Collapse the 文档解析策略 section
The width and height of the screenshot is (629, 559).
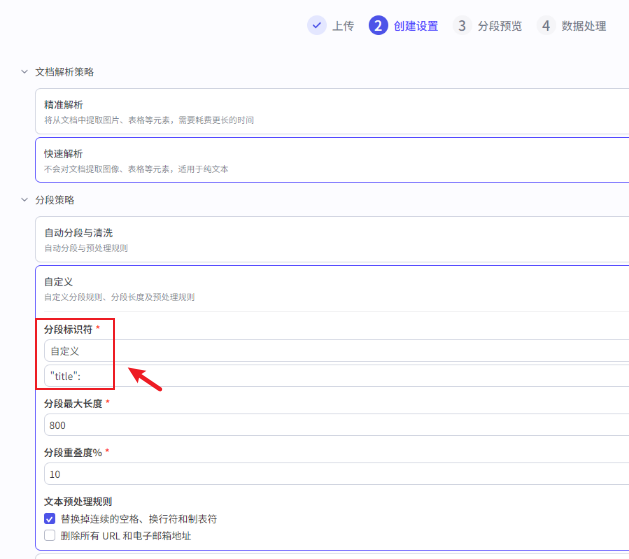(x=24, y=72)
